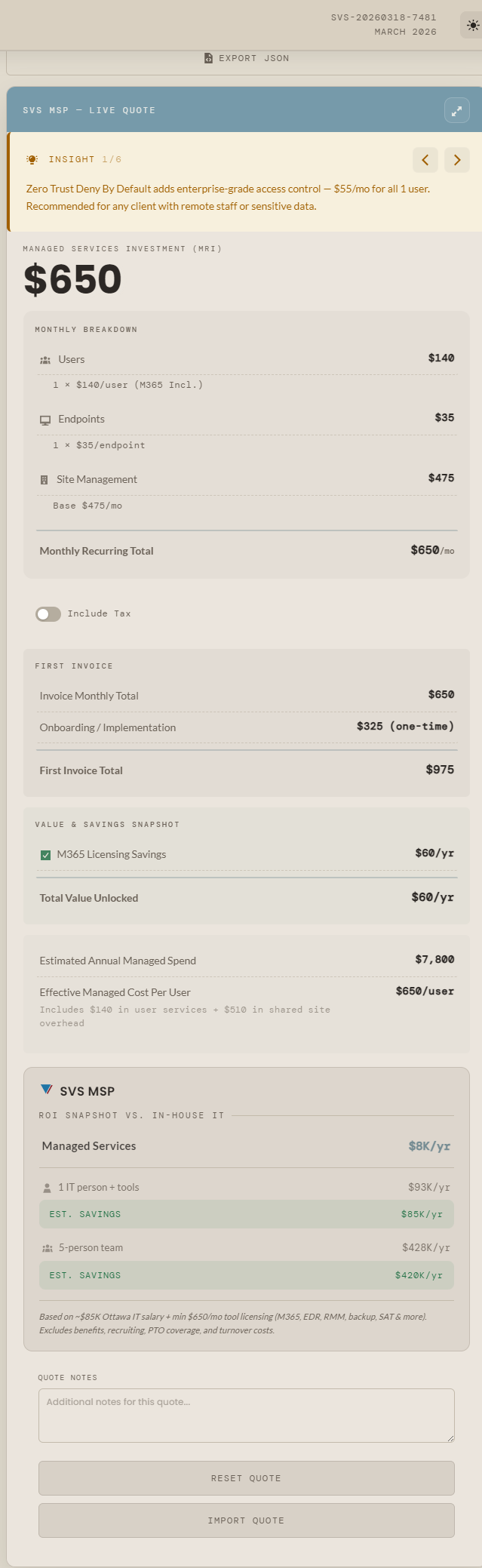
Task: Click the Export JSON file icon
Action: [x=208, y=58]
